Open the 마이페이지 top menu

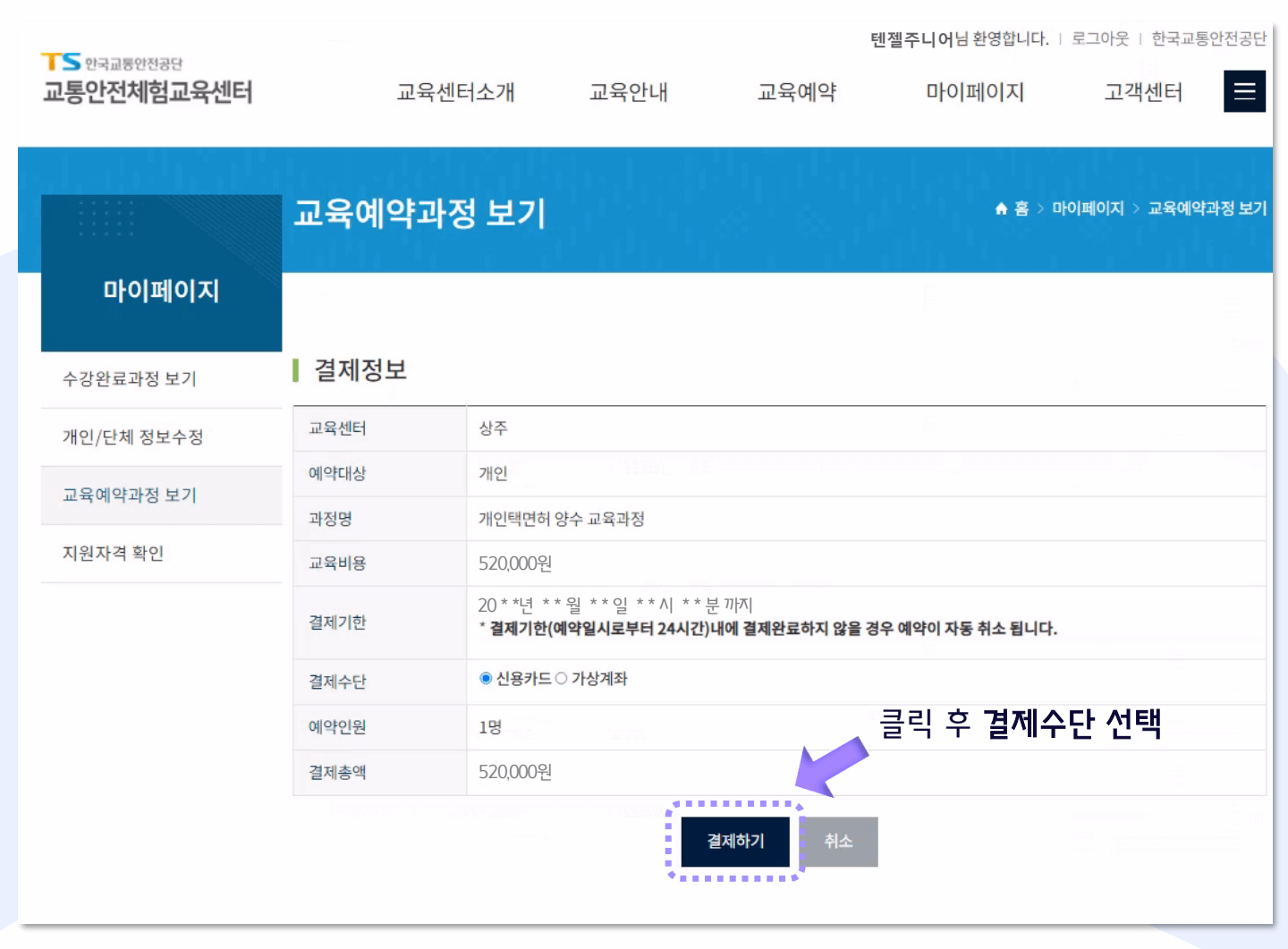coord(975,92)
